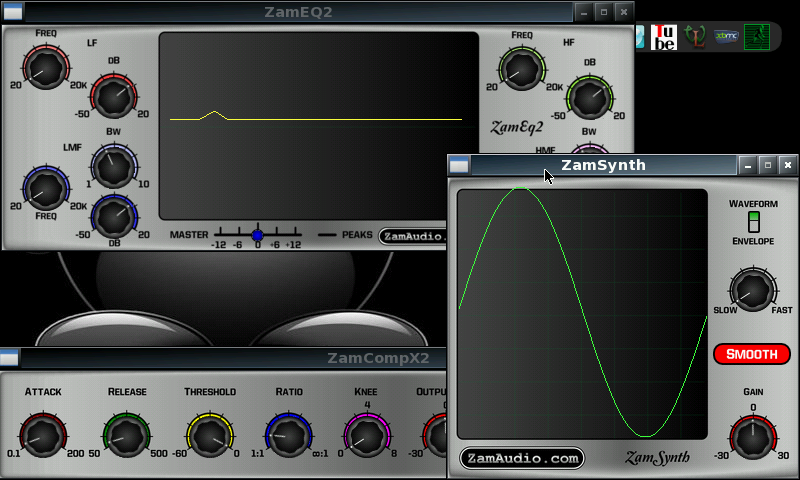Minimize the ZamEQ2 window
The height and width of the screenshot is (480, 800).
tap(584, 12)
